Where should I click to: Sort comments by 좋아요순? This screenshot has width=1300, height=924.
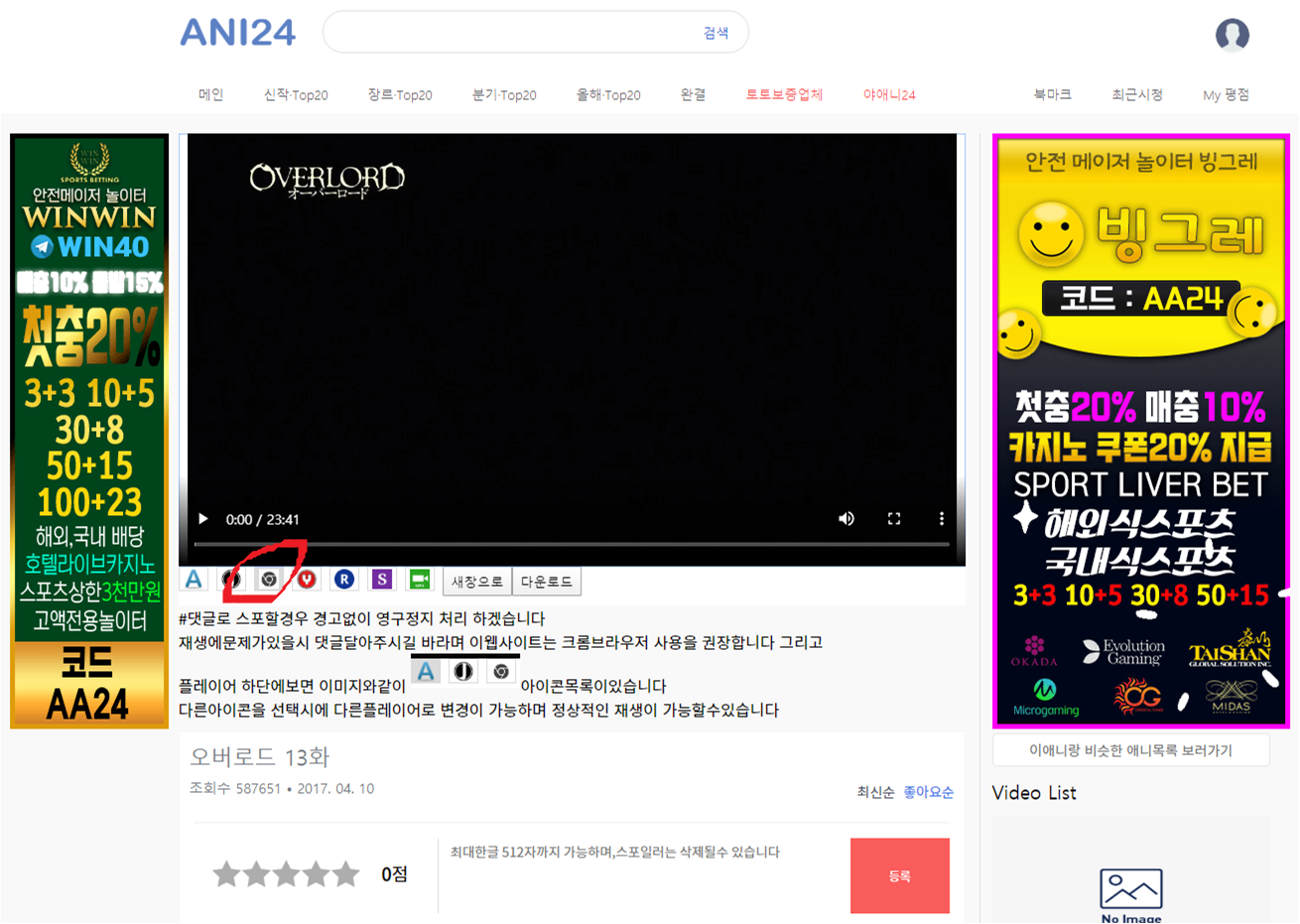928,792
